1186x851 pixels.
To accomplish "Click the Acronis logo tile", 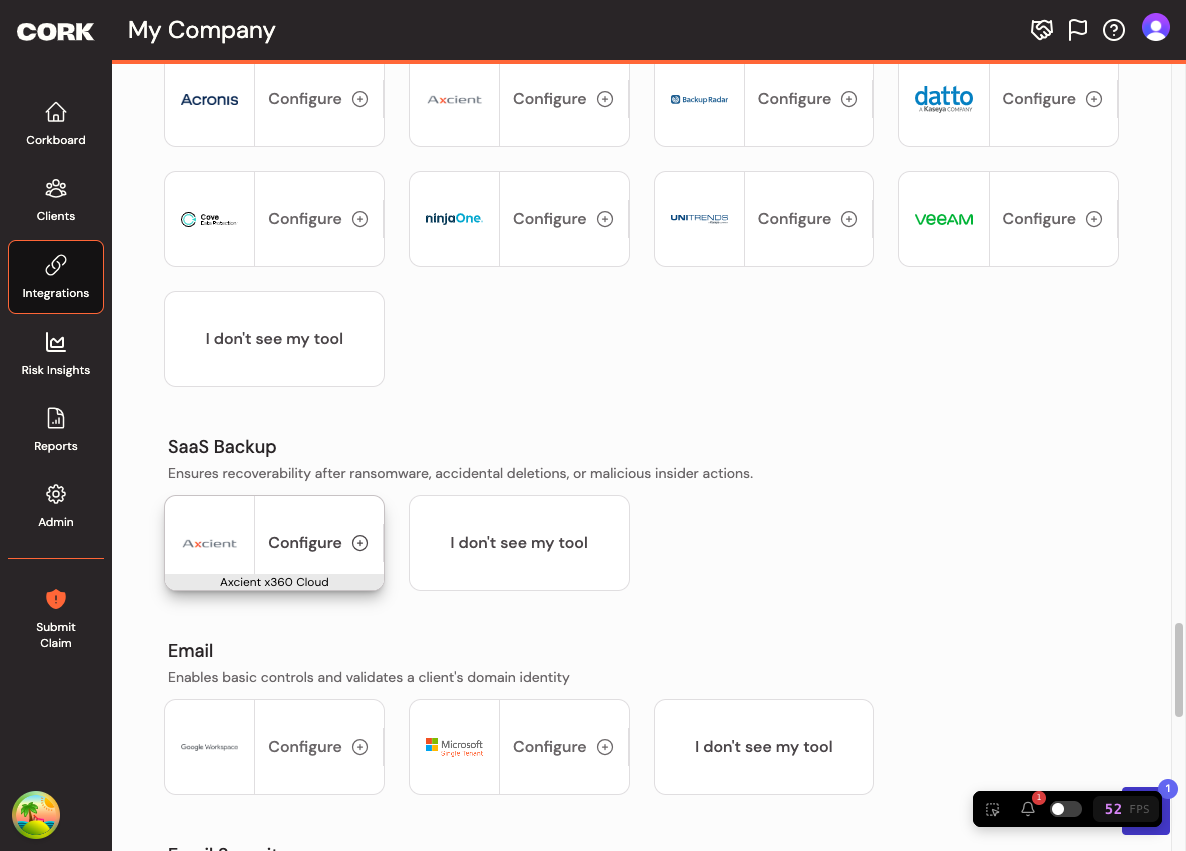I will coord(210,100).
